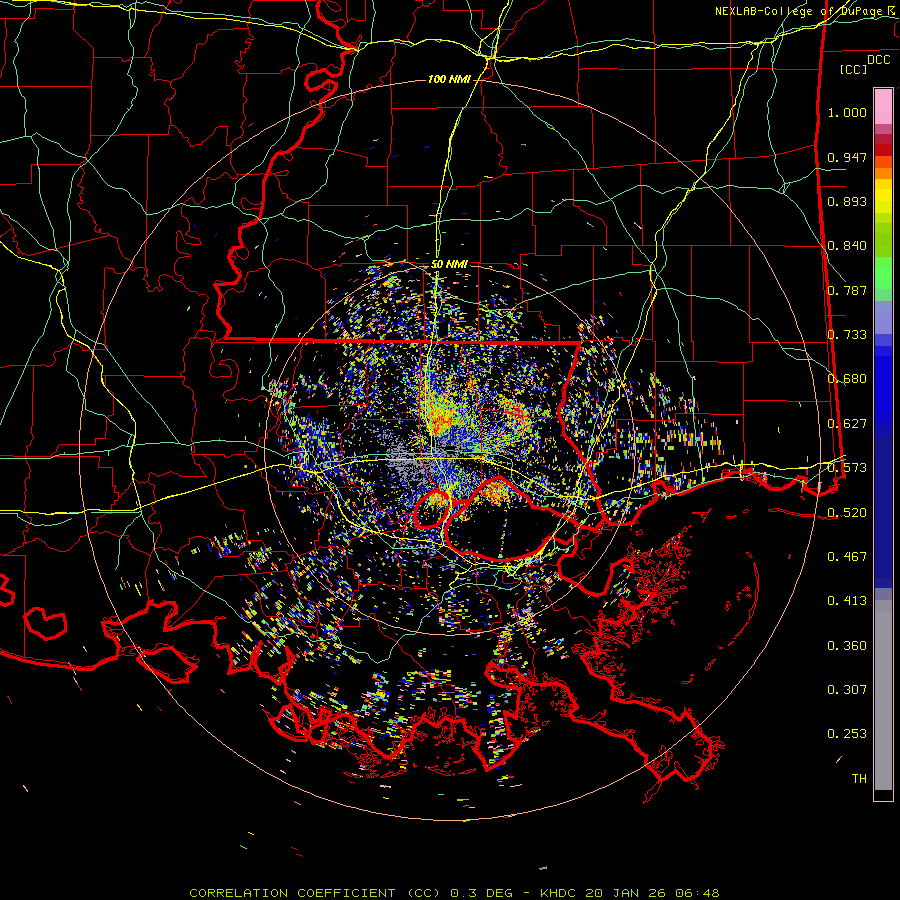
Task: Click the 0.3 DEG elevation text
Action: point(481,893)
